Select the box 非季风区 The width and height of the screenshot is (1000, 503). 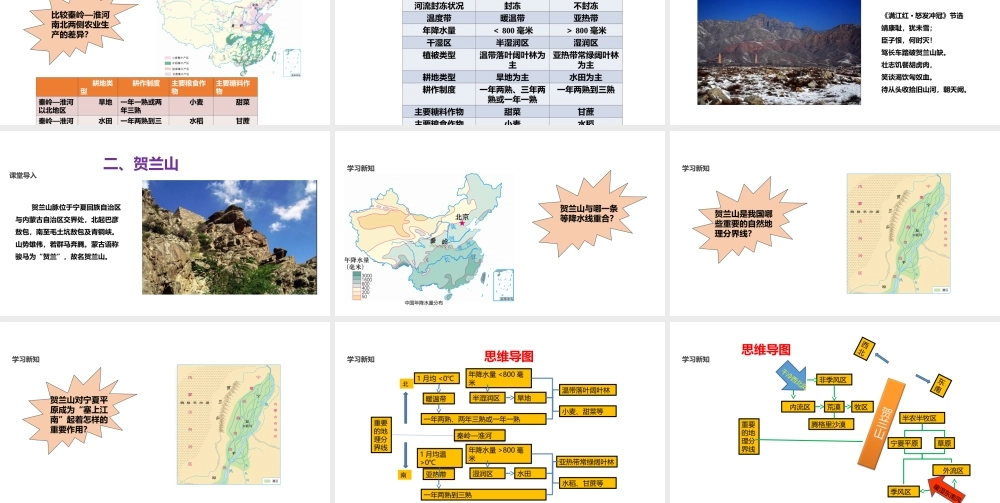(835, 379)
